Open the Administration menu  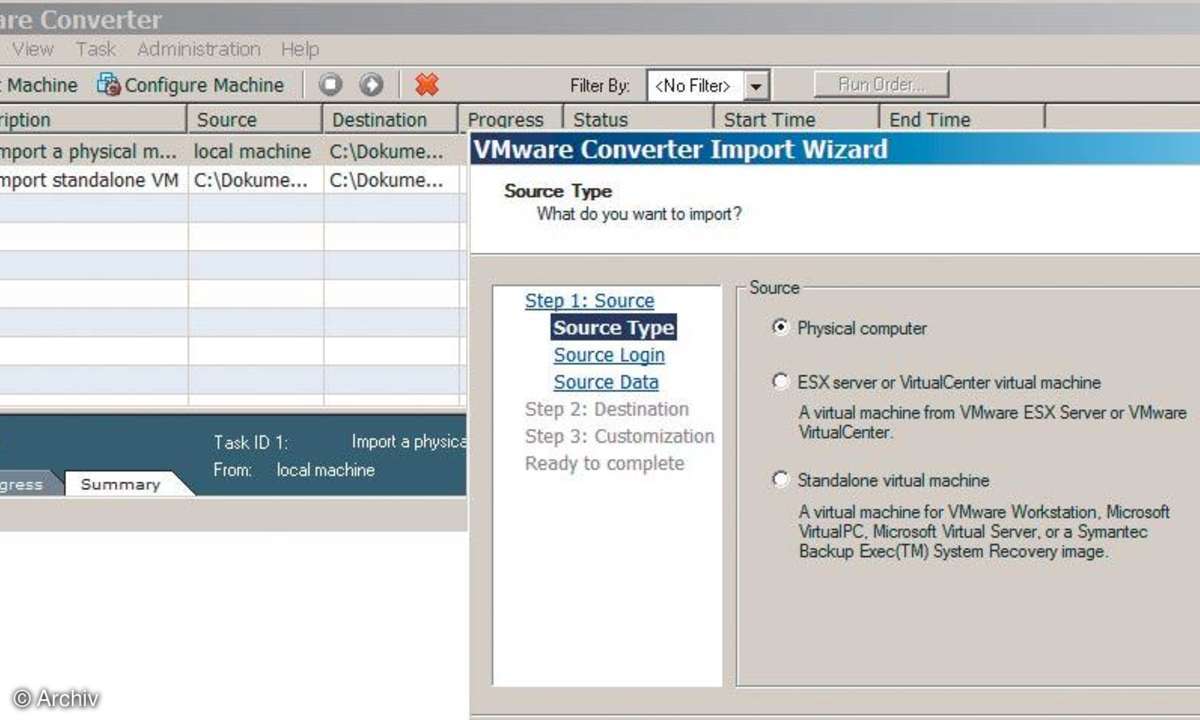pyautogui.click(x=199, y=49)
